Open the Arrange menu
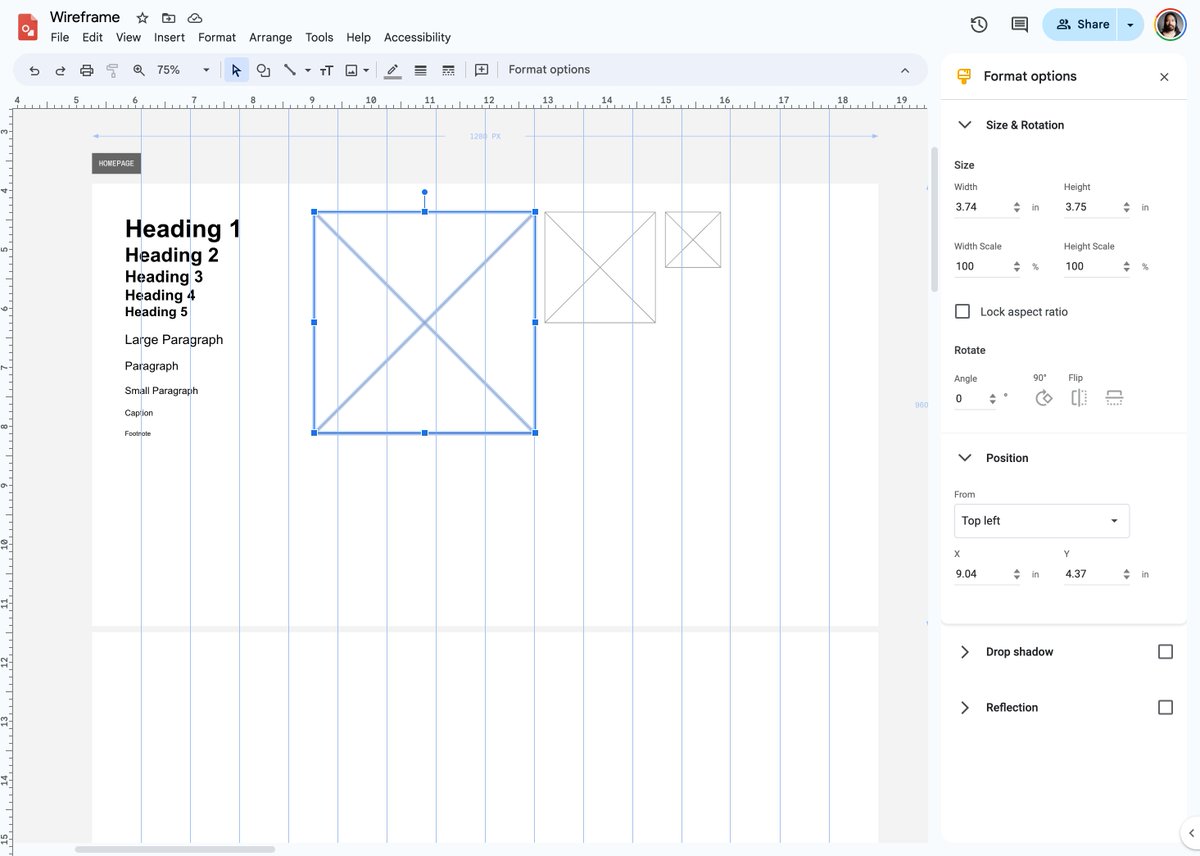This screenshot has height=856, width=1200. pos(270,37)
